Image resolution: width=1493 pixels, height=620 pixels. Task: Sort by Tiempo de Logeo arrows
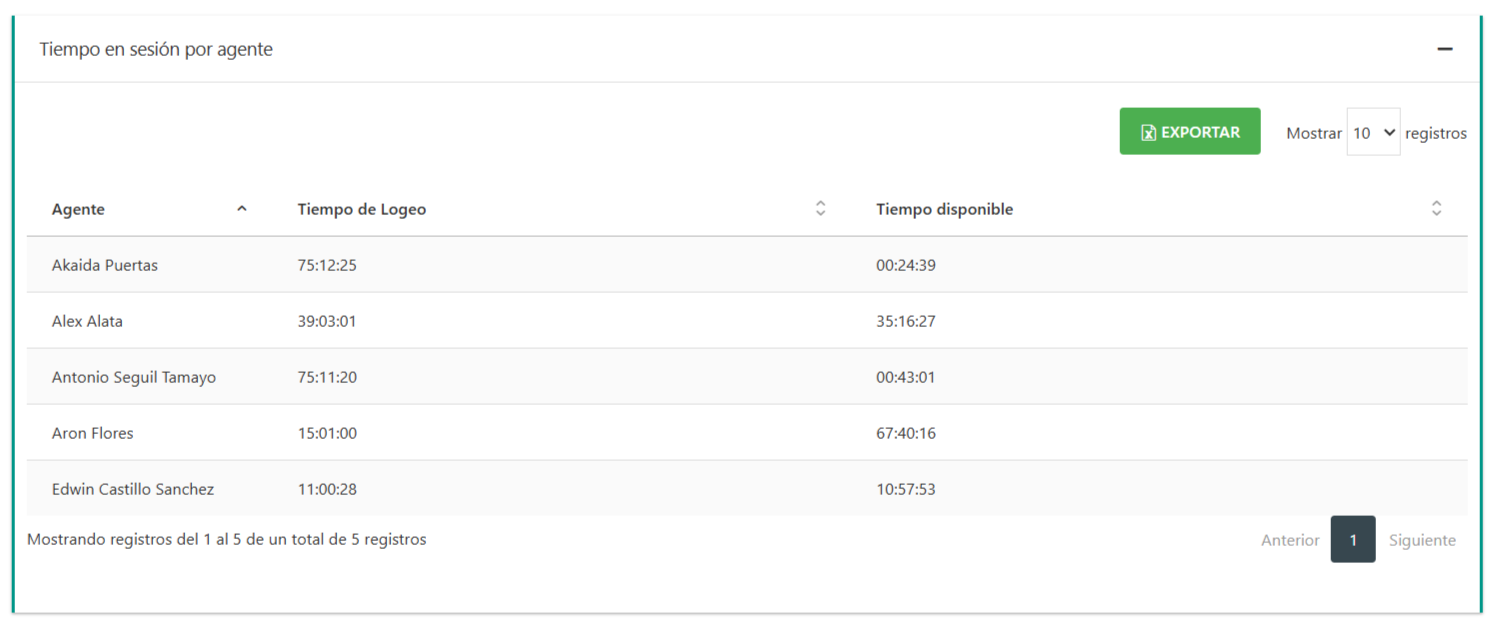(820, 209)
